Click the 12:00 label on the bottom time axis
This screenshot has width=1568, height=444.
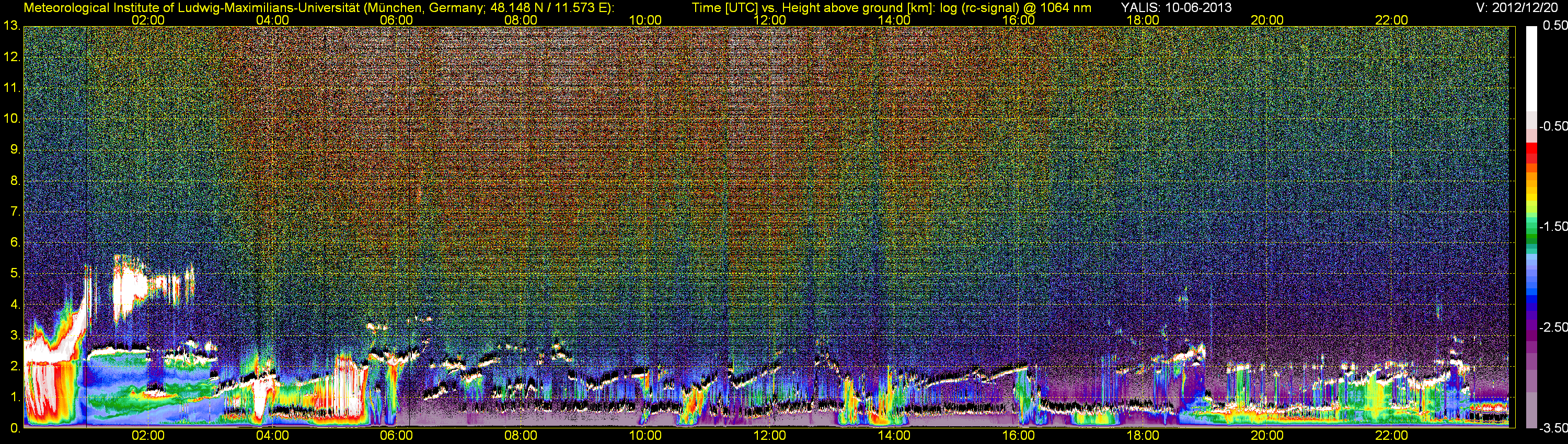pyautogui.click(x=769, y=436)
